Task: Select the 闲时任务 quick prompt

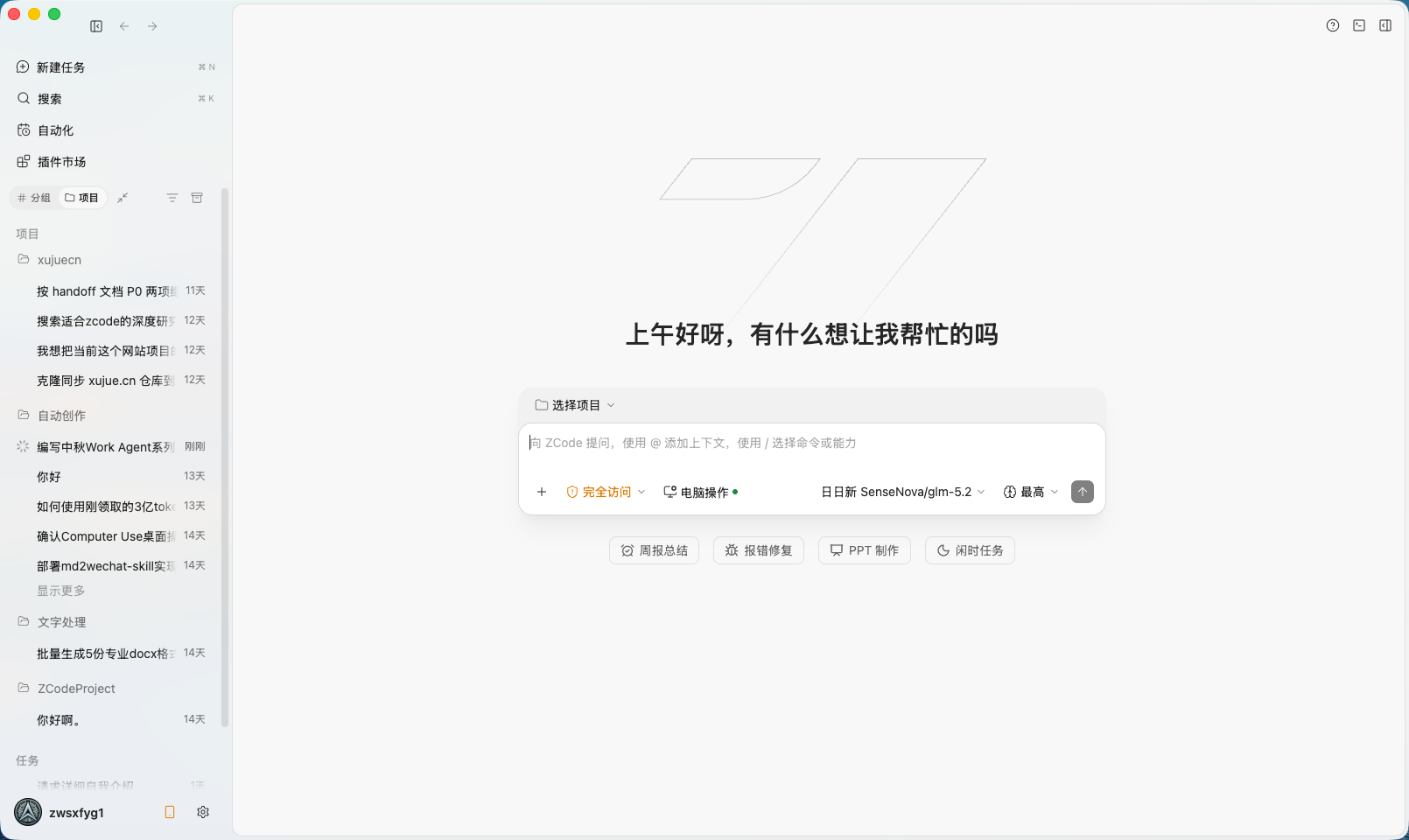Action: 970,550
